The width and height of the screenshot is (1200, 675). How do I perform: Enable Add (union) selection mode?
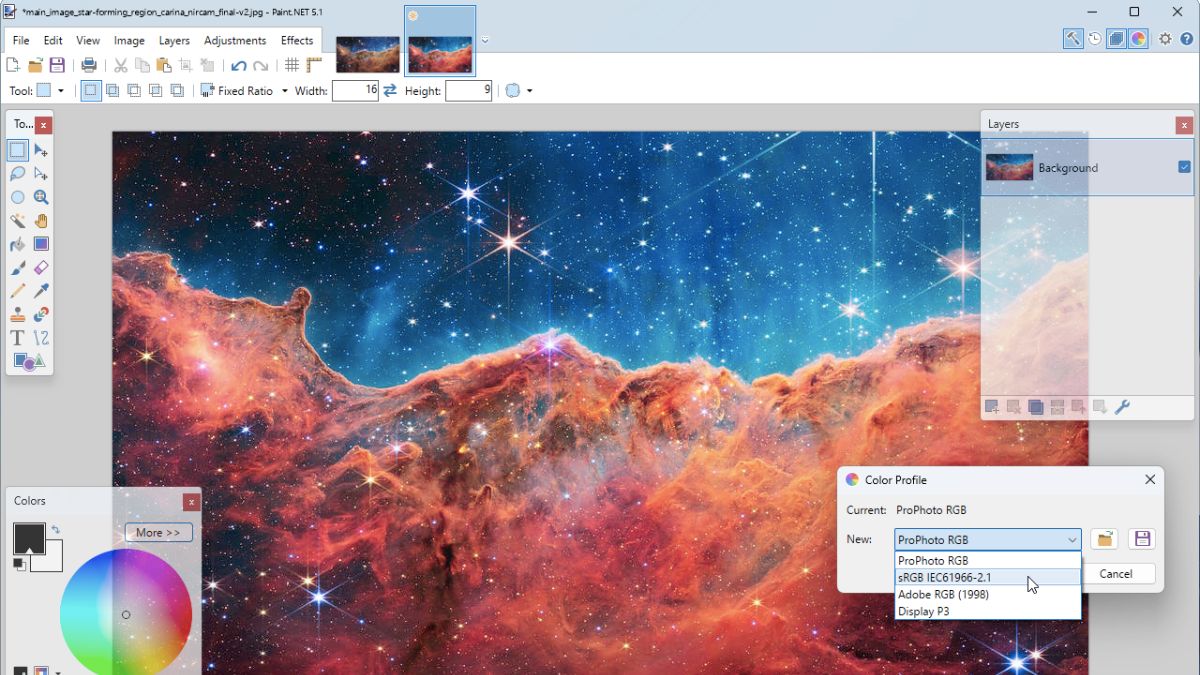coord(112,90)
